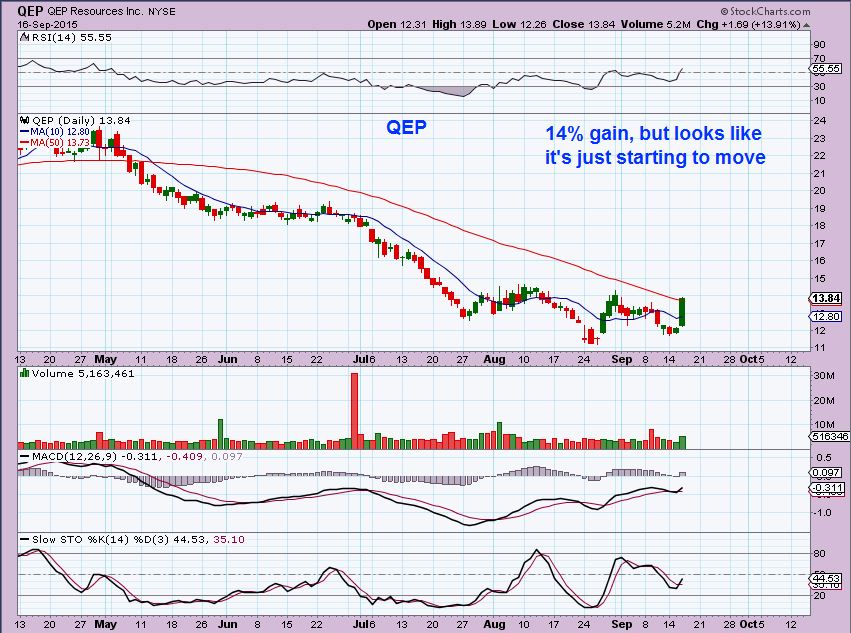Click the 'MACD(12,26,9)' indicator label

(74, 457)
